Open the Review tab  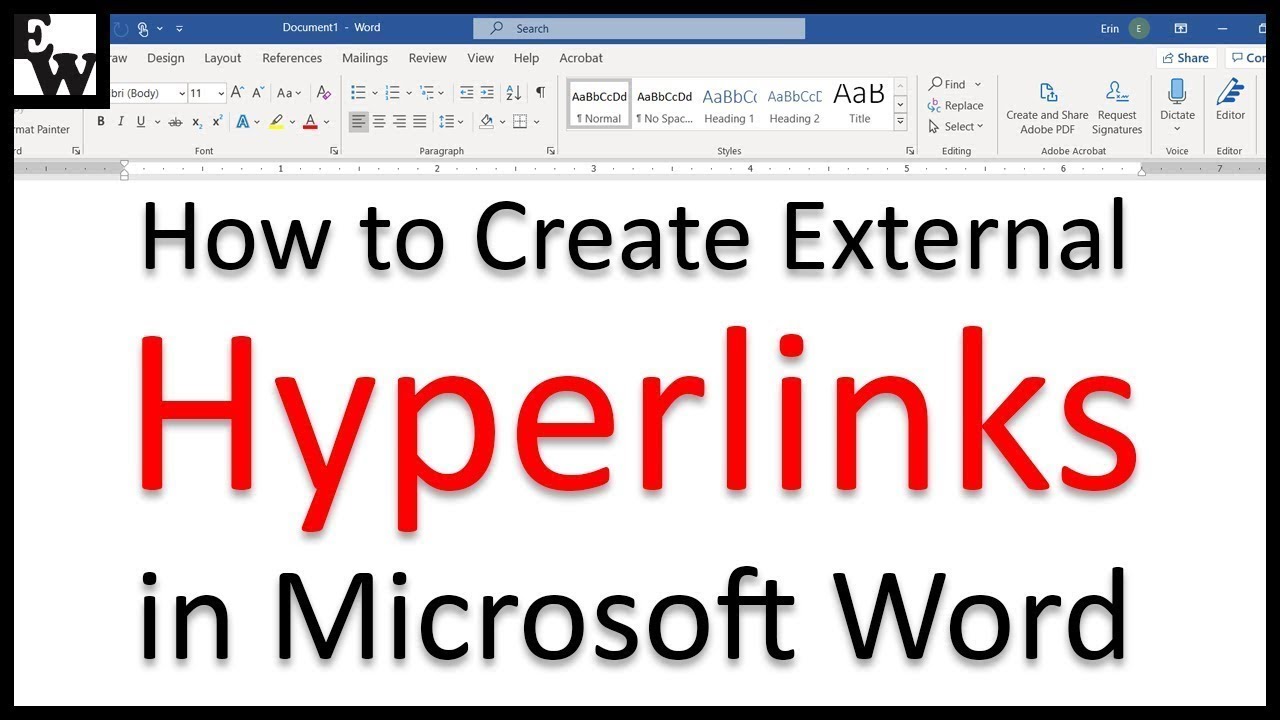tap(428, 58)
